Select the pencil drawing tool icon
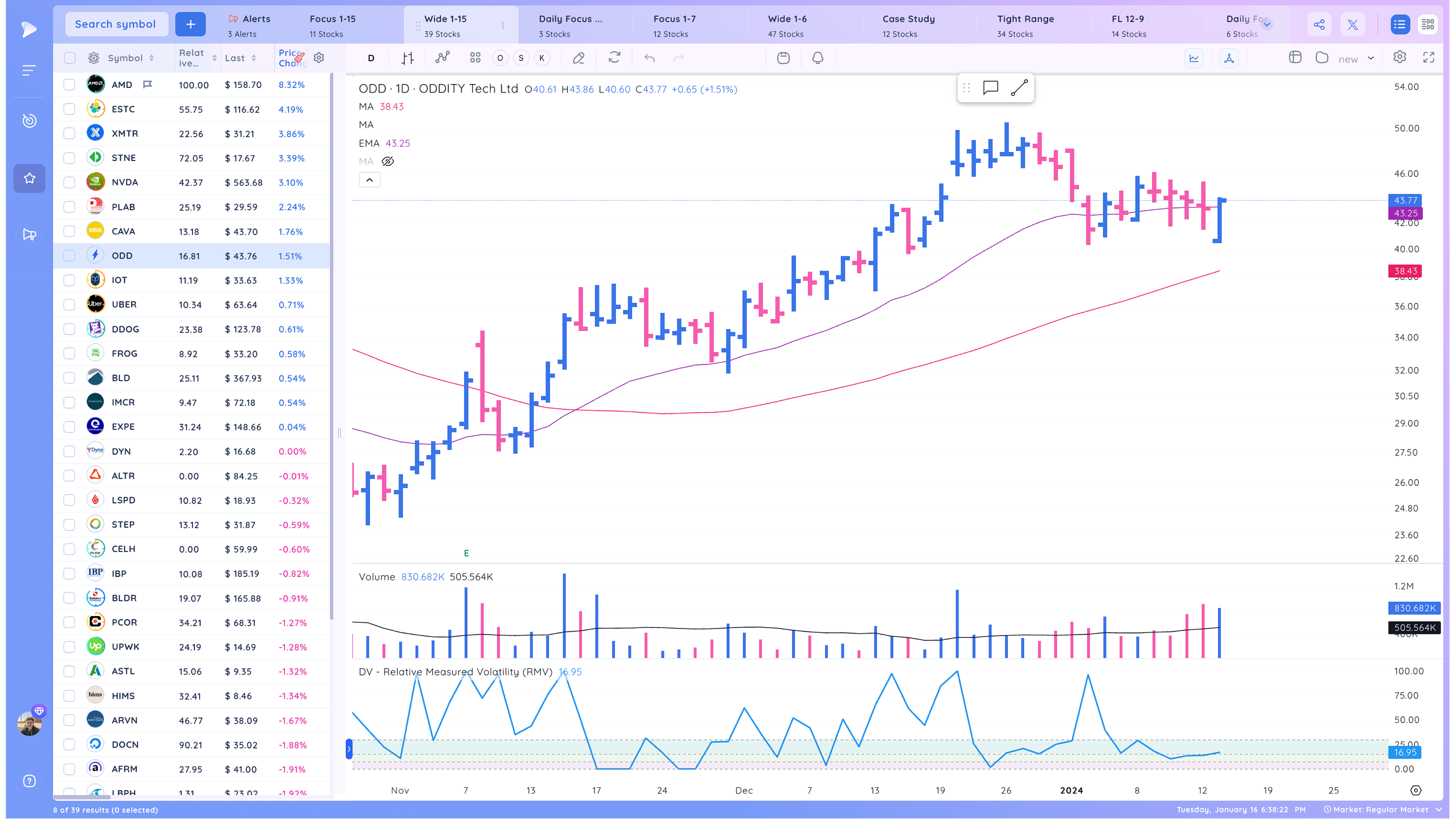This screenshot has height=819, width=1456. pyautogui.click(x=578, y=57)
